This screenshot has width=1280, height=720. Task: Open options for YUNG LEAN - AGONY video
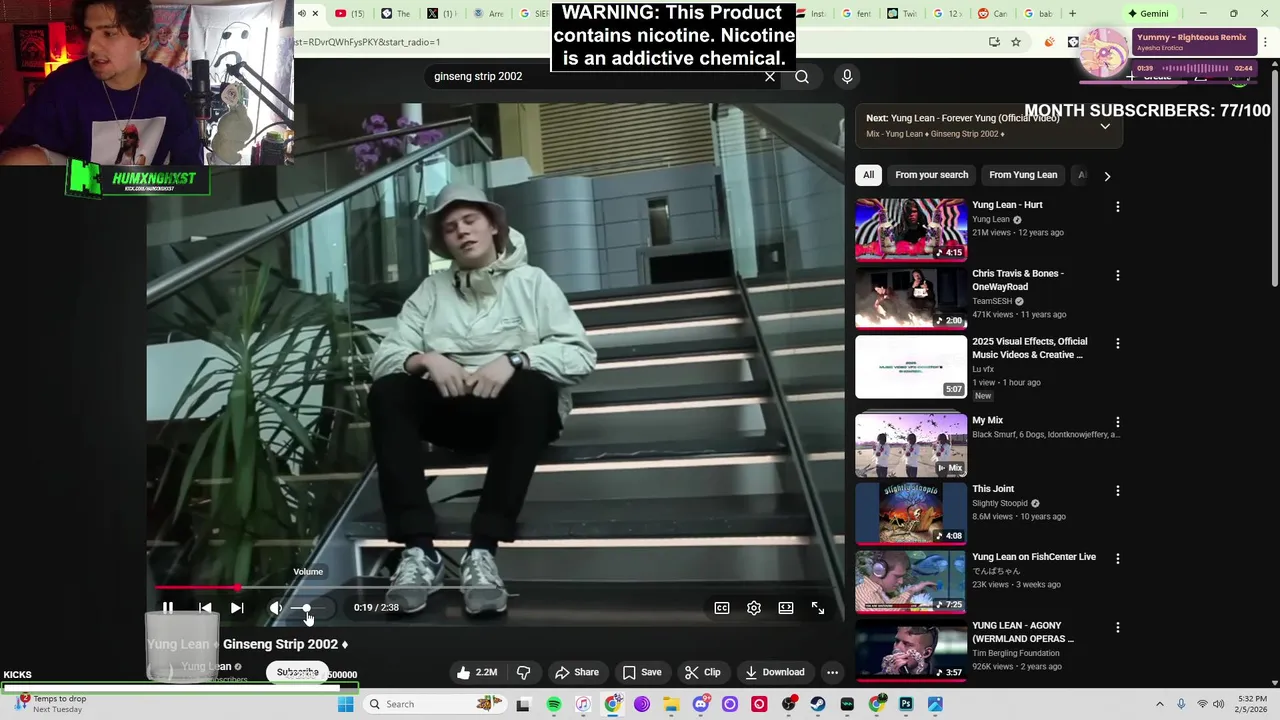coord(1118,627)
